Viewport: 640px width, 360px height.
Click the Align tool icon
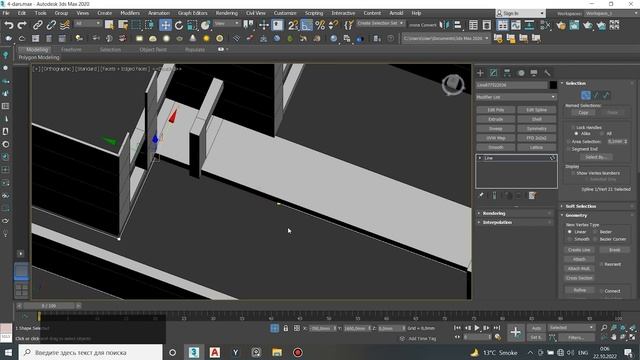point(458,25)
